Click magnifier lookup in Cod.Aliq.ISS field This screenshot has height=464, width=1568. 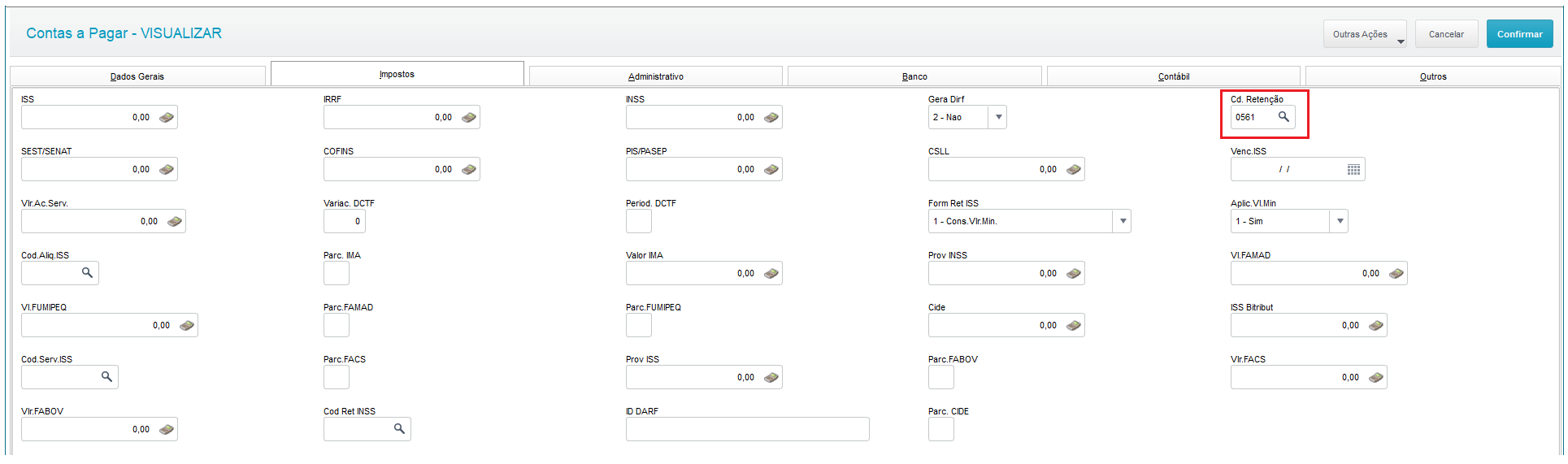click(87, 273)
